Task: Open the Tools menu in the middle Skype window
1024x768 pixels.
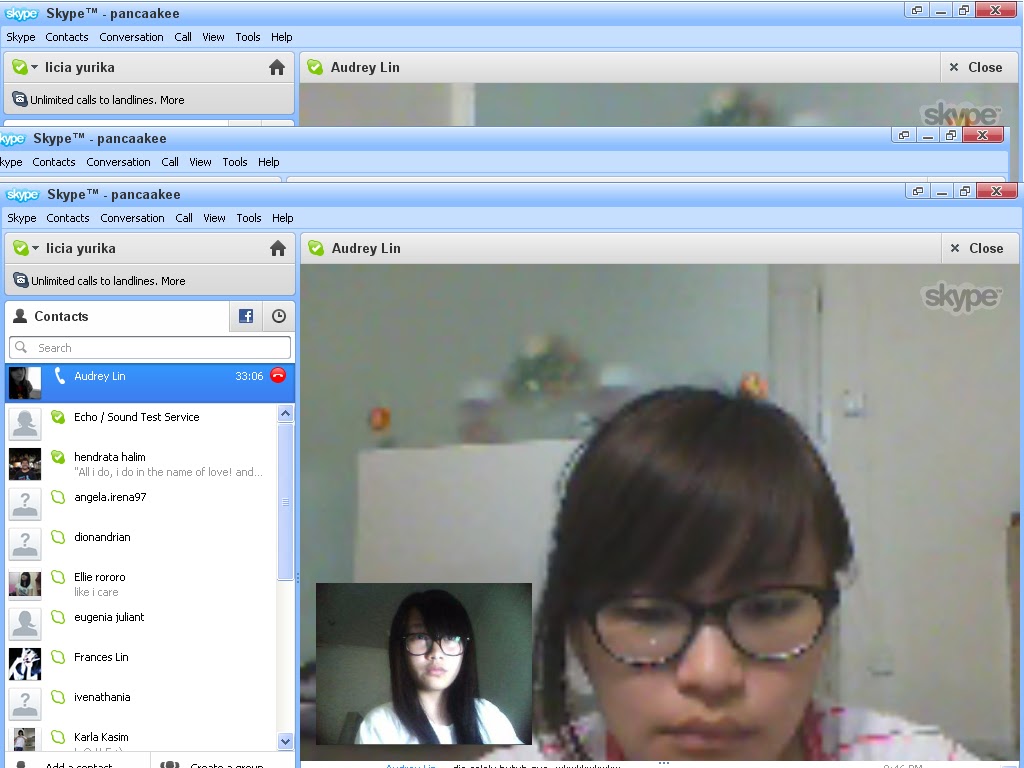Action: 235,162
